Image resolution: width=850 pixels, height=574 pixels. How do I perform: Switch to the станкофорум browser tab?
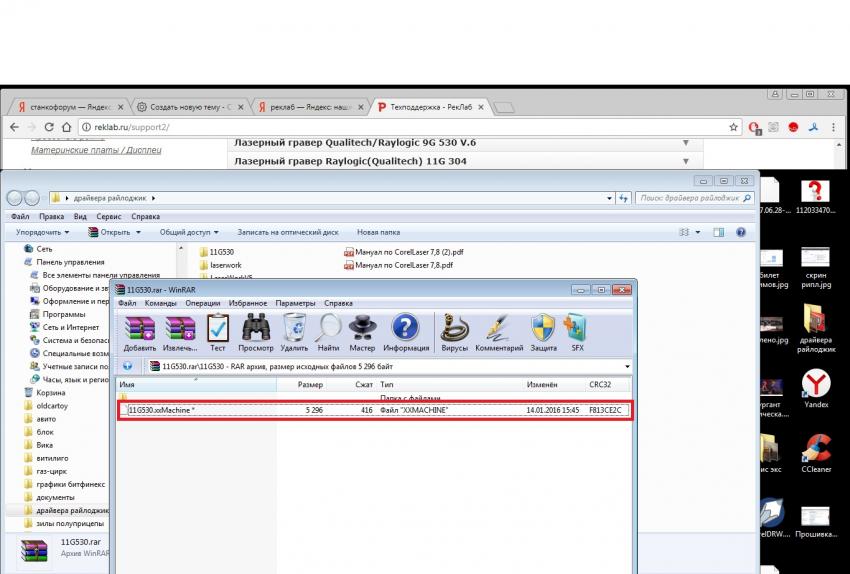click(x=65, y=106)
